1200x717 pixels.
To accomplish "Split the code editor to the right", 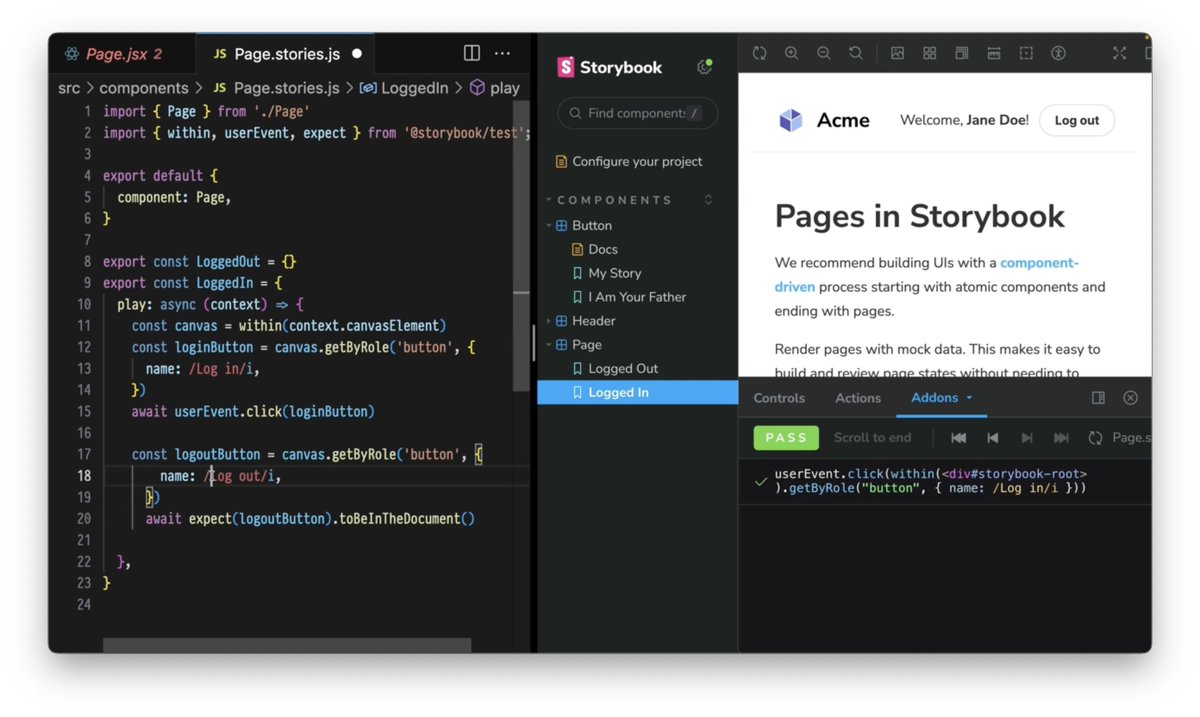I will tap(472, 53).
